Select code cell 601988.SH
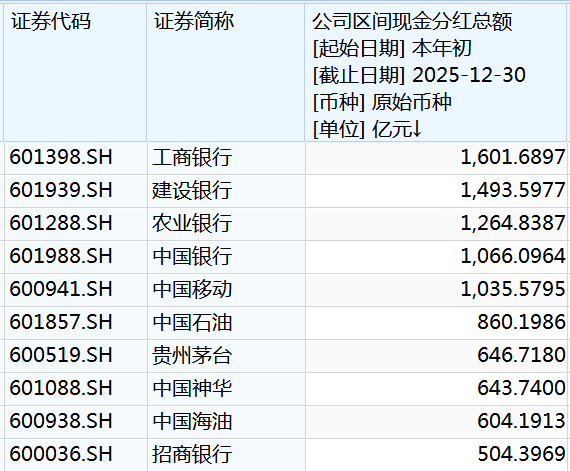Image resolution: width=570 pixels, height=471 pixels. (x=76, y=257)
